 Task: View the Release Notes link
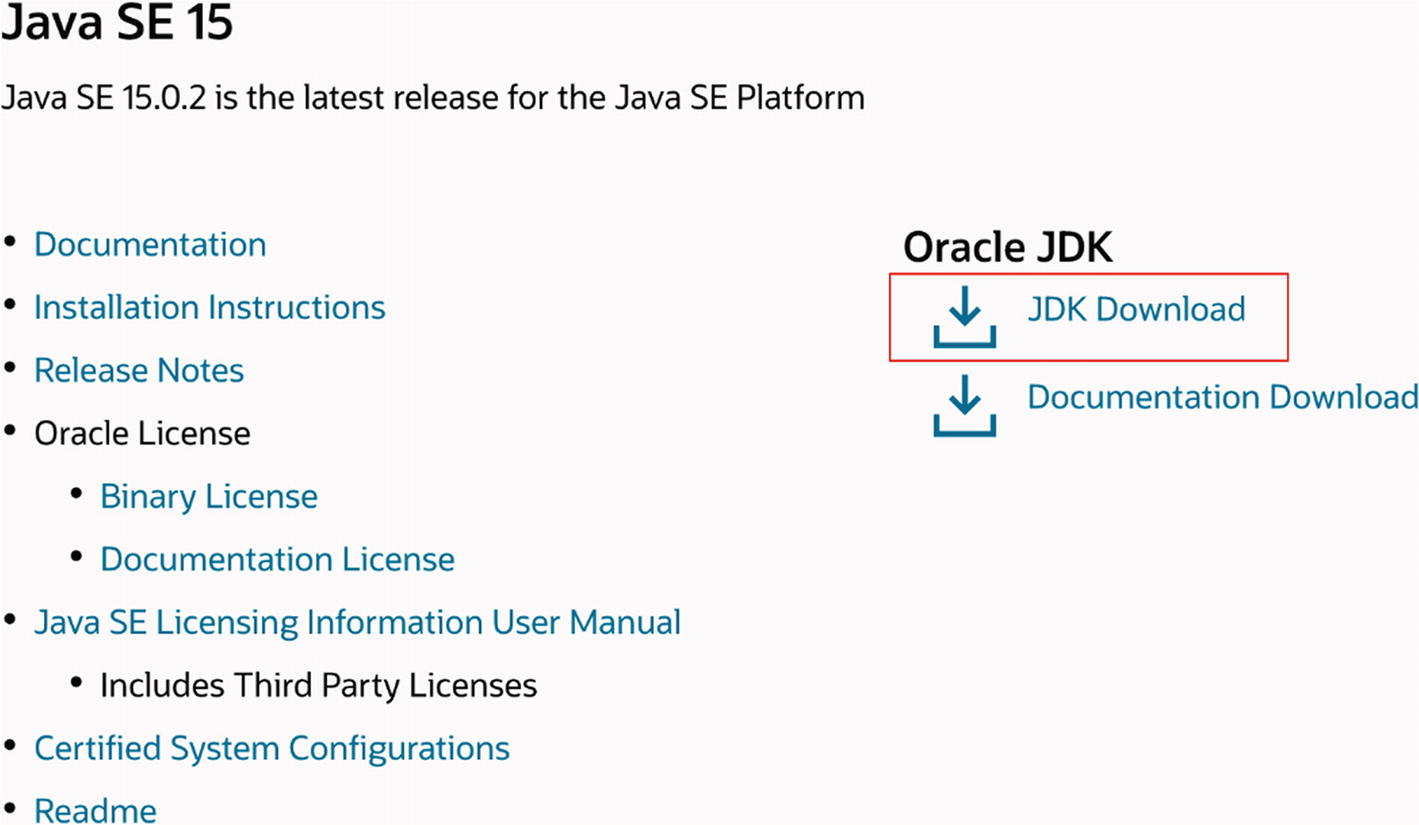point(139,371)
